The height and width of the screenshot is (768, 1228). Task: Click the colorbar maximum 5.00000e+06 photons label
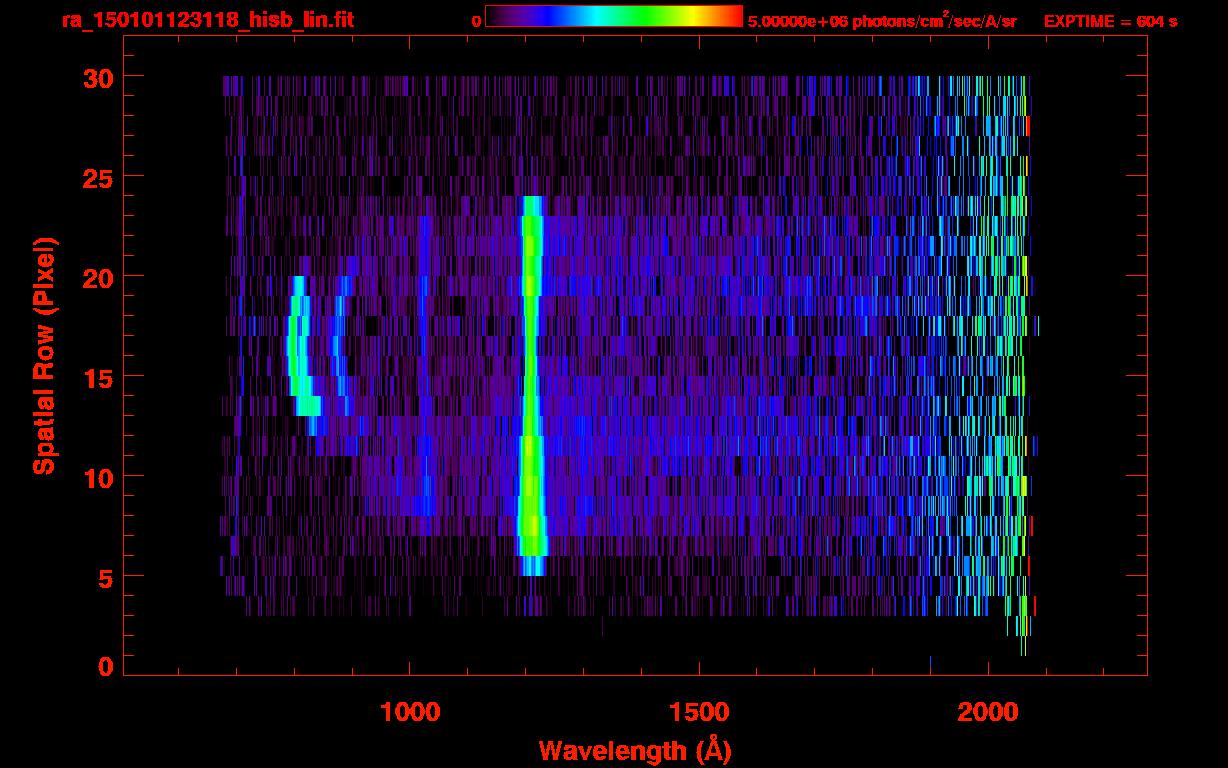(x=882, y=21)
